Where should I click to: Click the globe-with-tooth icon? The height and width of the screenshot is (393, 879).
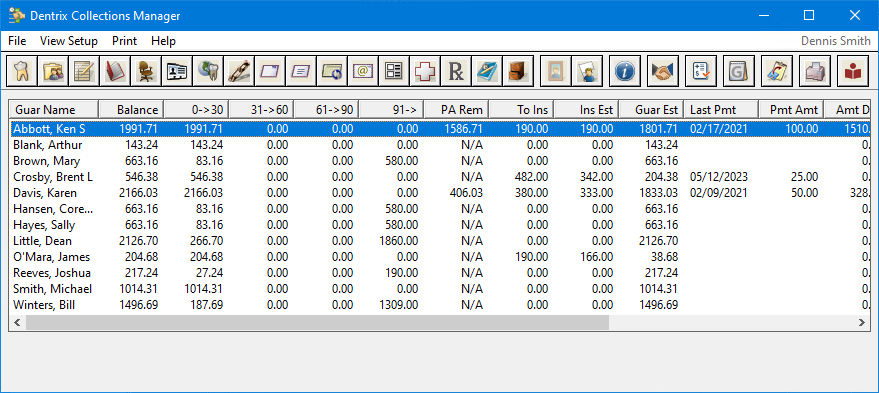[207, 71]
